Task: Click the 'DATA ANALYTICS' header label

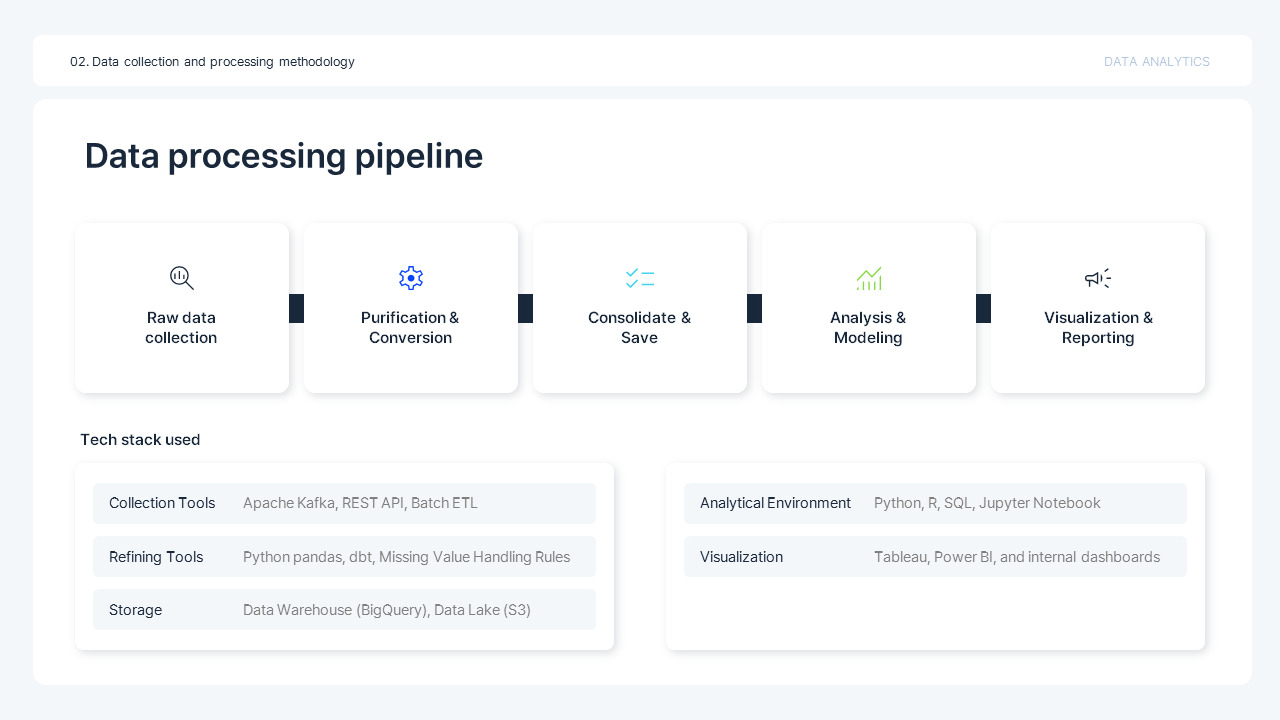Action: tap(1157, 62)
